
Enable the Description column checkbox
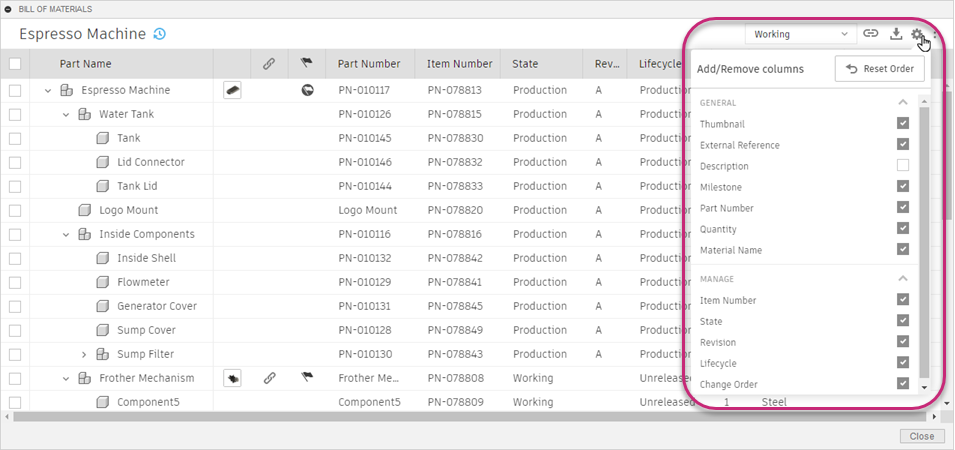click(903, 165)
